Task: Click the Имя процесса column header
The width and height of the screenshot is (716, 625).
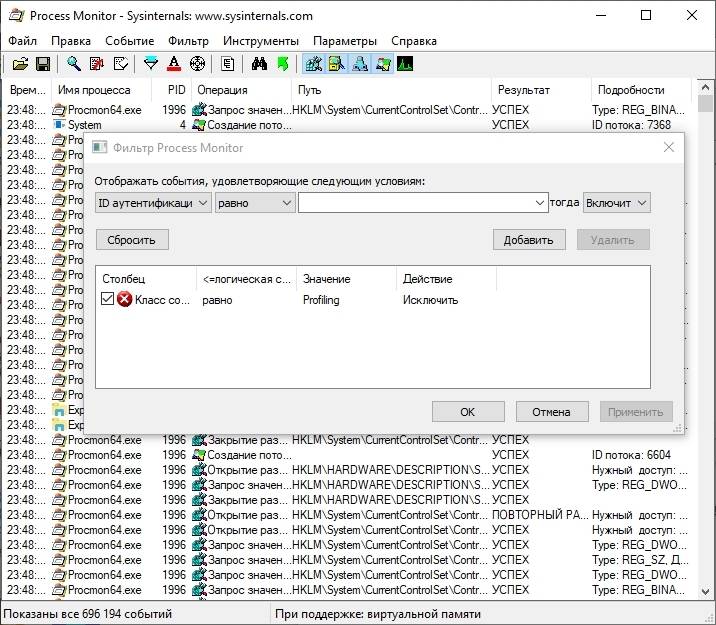Action: pyautogui.click(x=101, y=90)
